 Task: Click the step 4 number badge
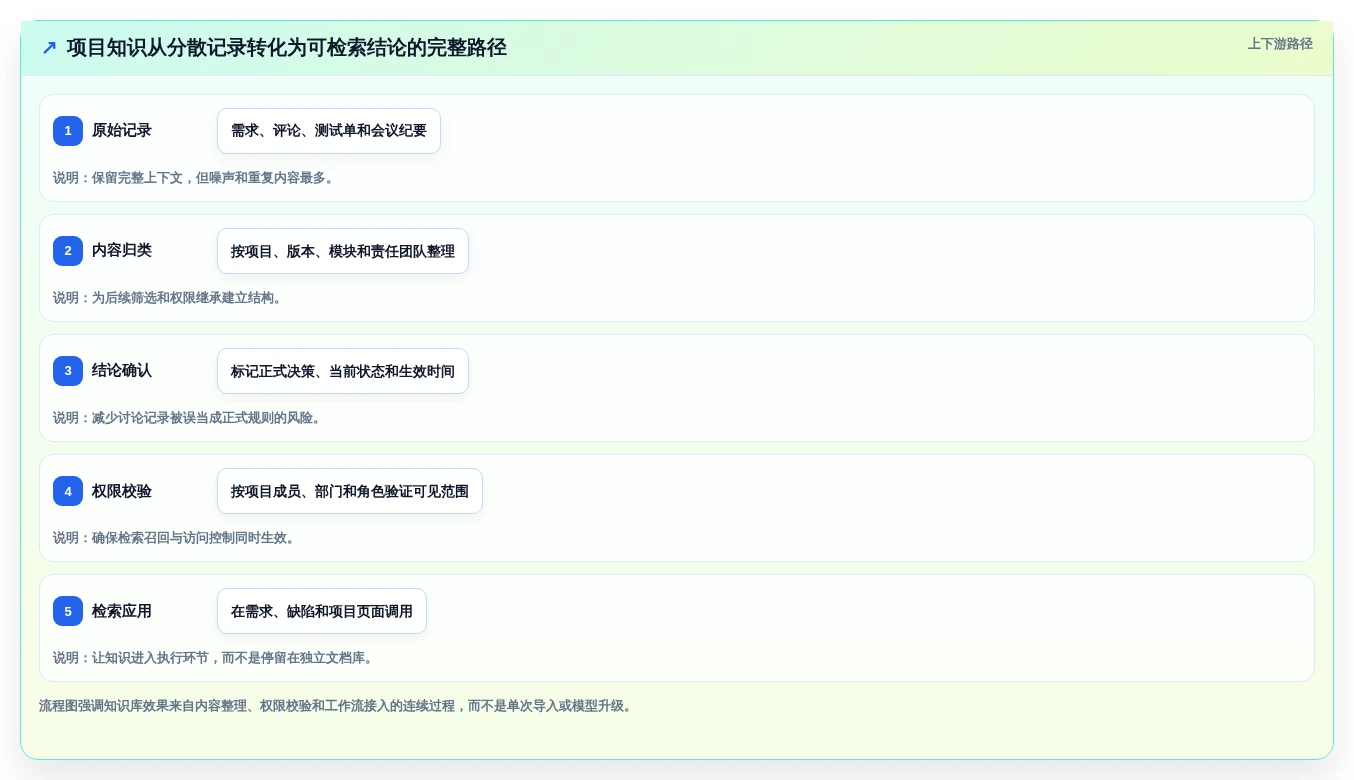coord(68,491)
